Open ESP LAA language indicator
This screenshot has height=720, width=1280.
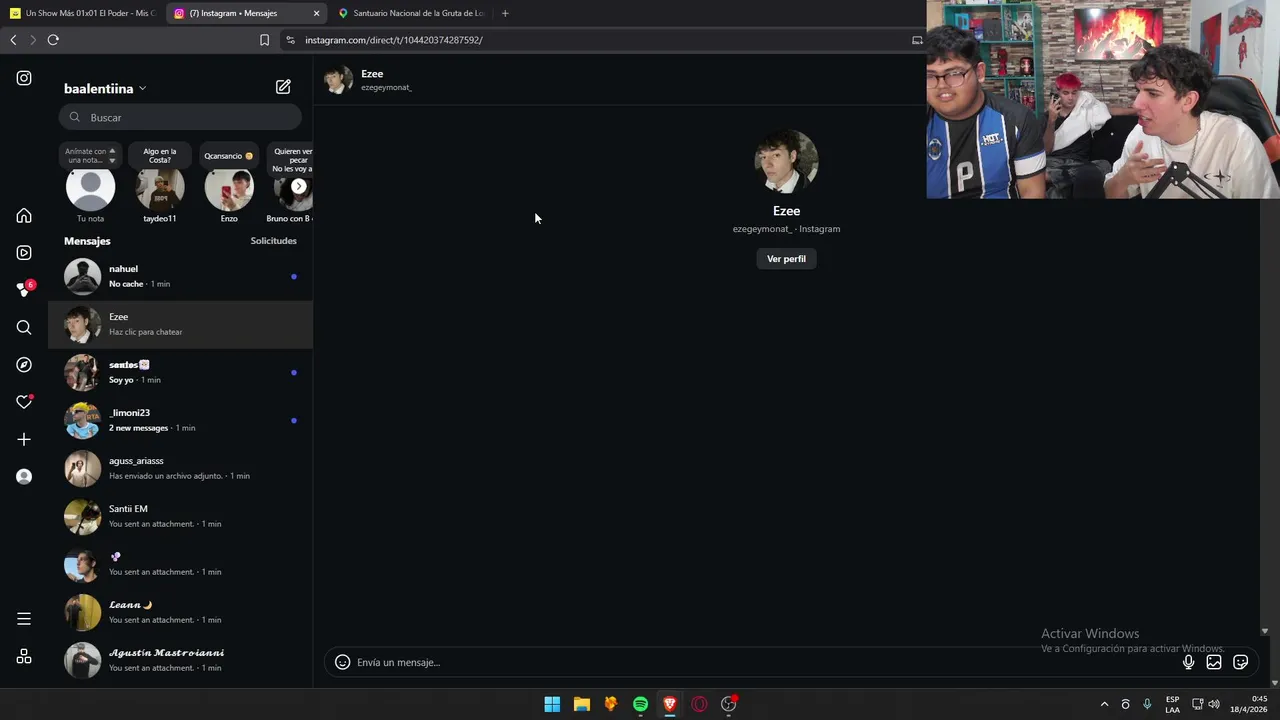pyautogui.click(x=1172, y=704)
